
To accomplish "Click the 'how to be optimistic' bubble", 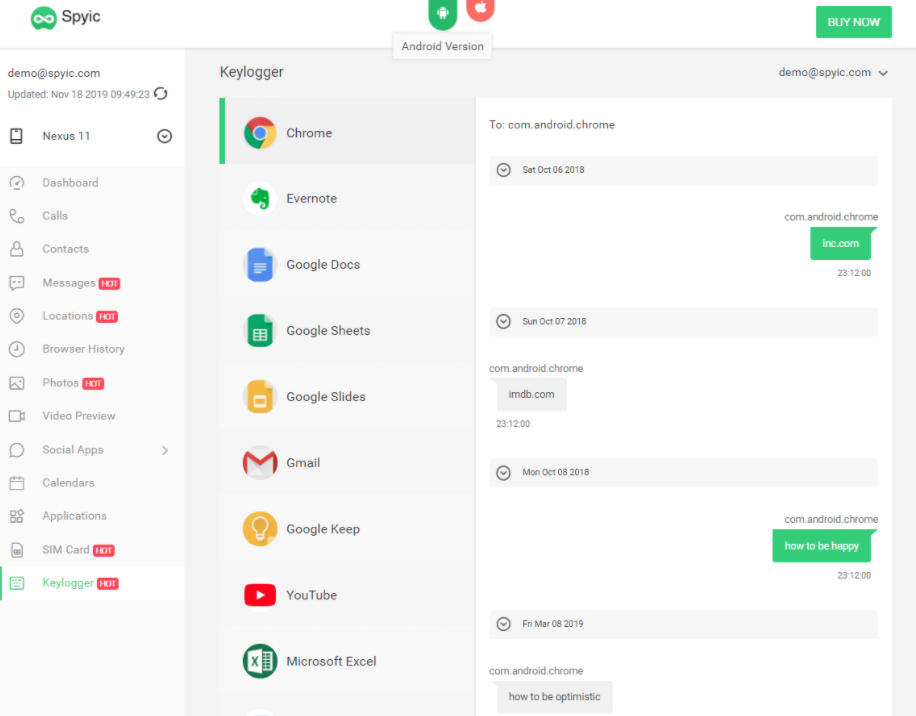I will pyautogui.click(x=554, y=697).
